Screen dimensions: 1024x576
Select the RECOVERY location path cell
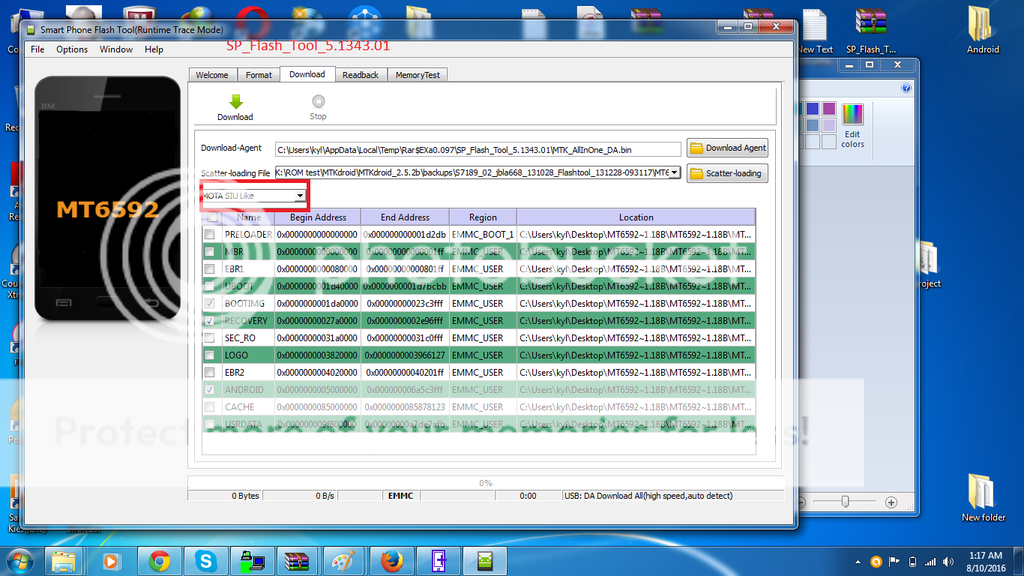[635, 321]
